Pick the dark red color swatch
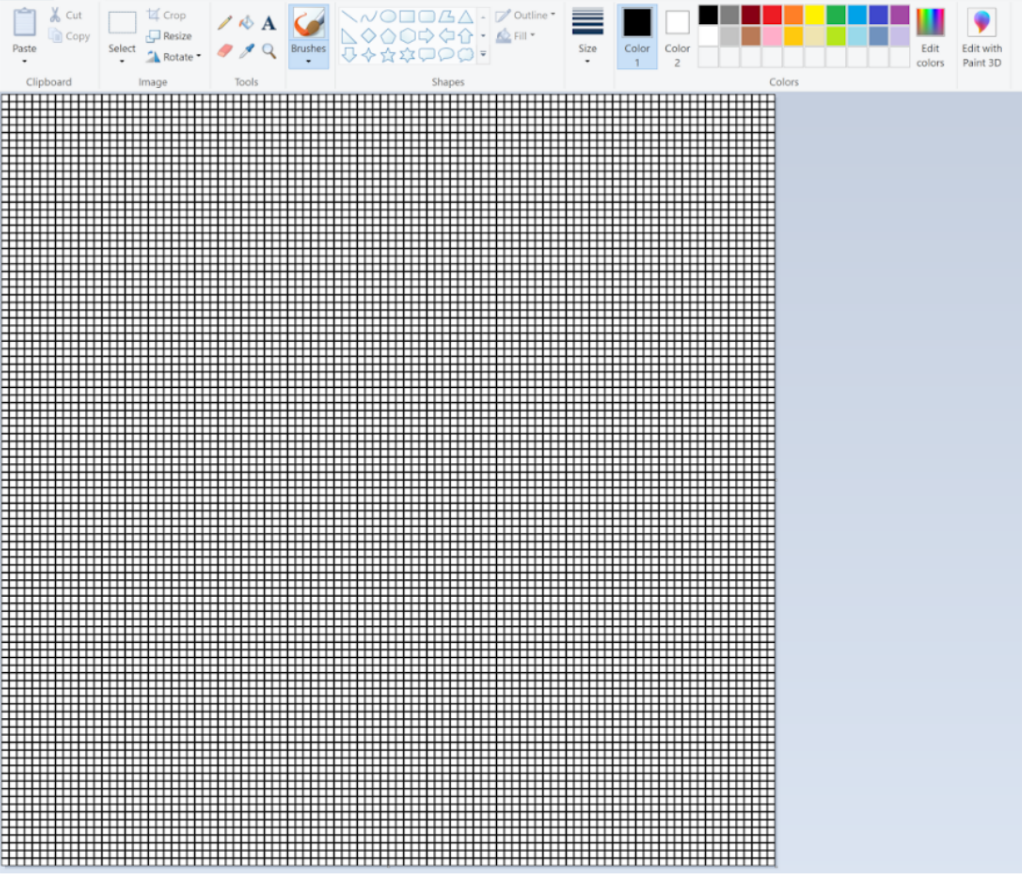Viewport: 1022px width, 875px height. 751,14
